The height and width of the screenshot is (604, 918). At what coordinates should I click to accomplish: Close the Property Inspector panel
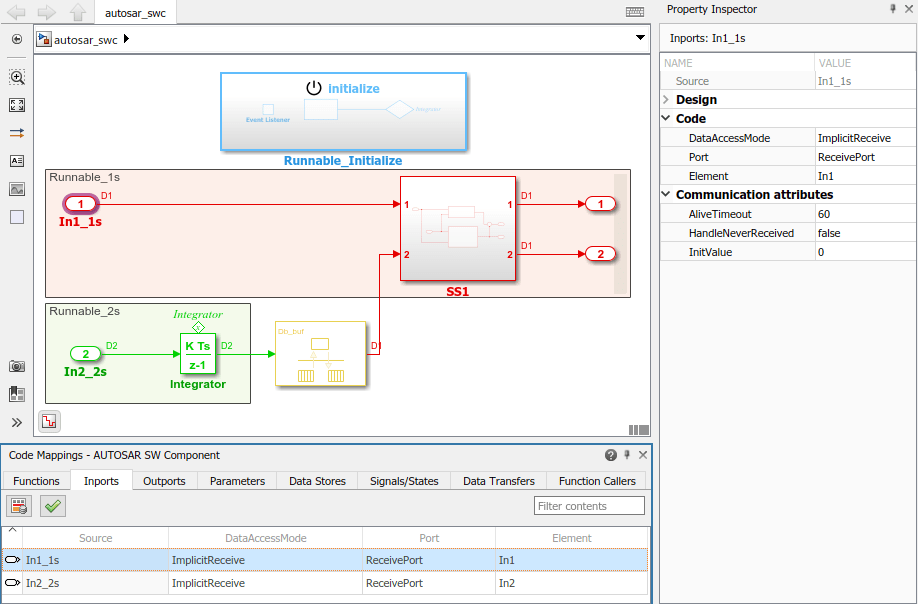tap(908, 9)
